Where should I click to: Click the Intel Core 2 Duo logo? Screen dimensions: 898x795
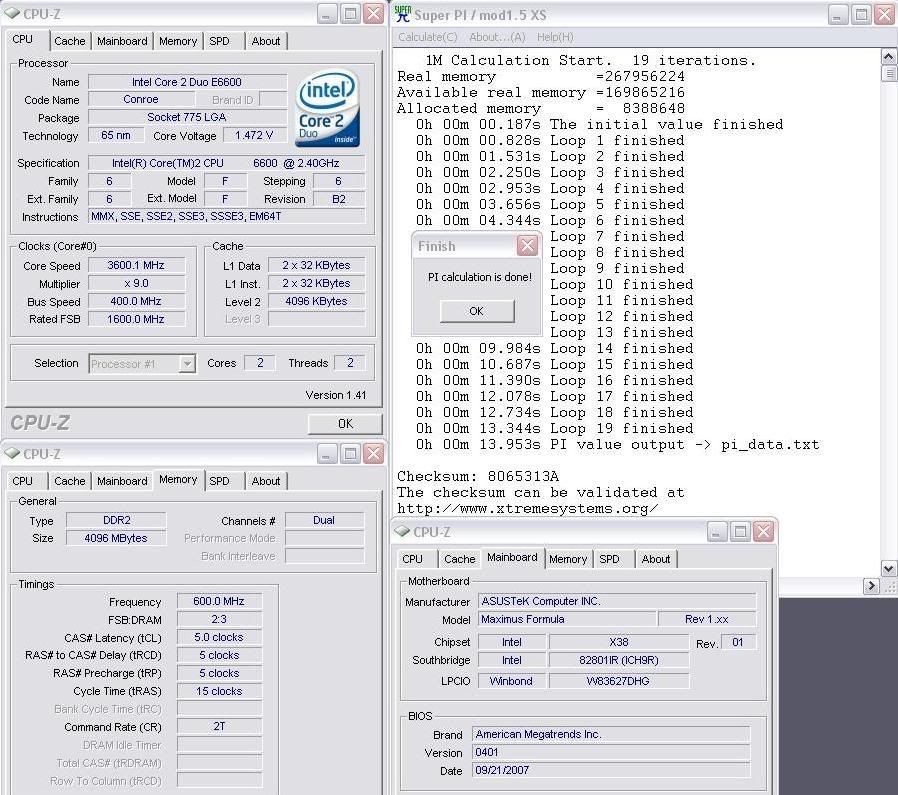pyautogui.click(x=328, y=108)
